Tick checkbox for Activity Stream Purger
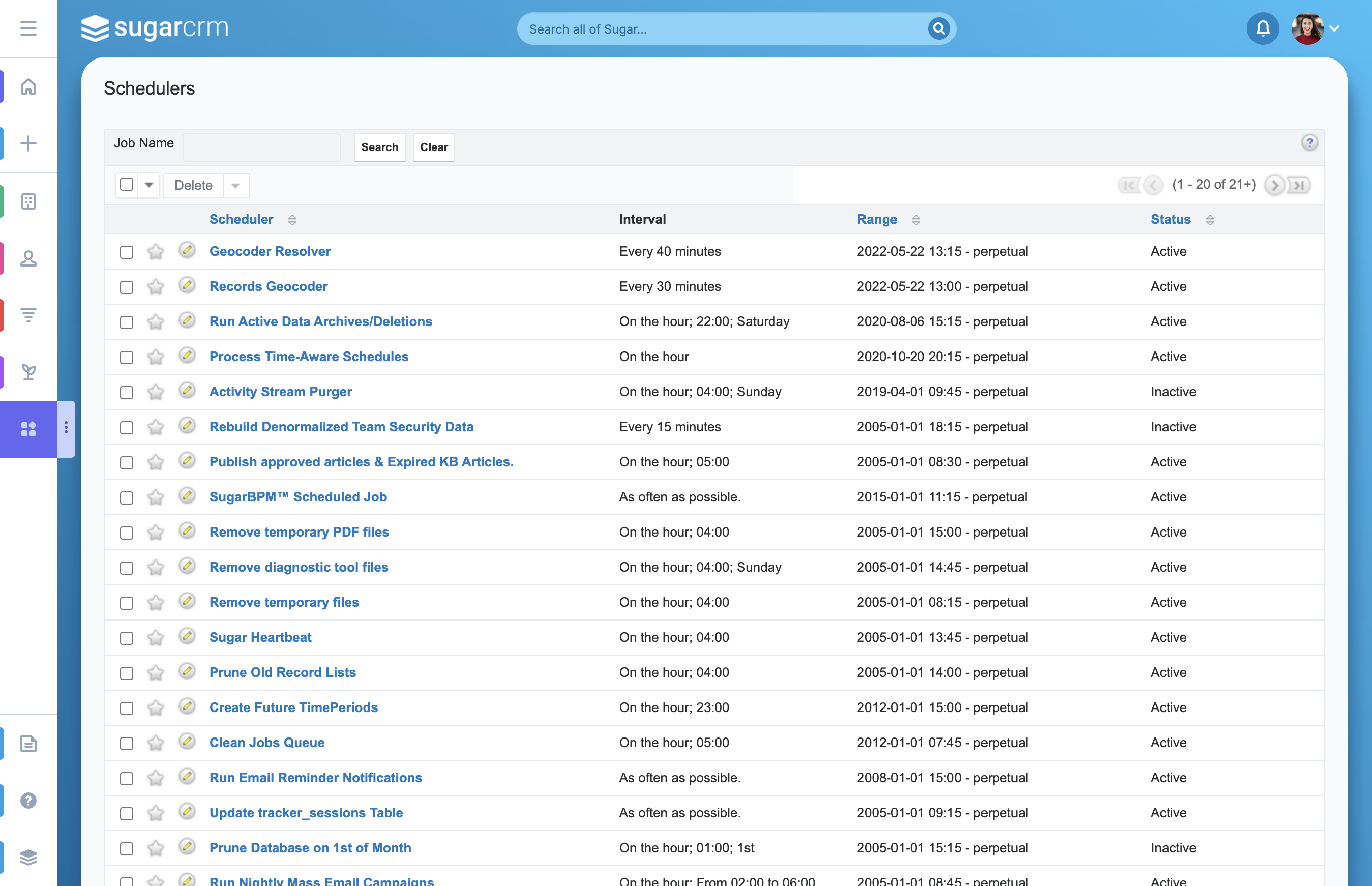 (x=127, y=392)
